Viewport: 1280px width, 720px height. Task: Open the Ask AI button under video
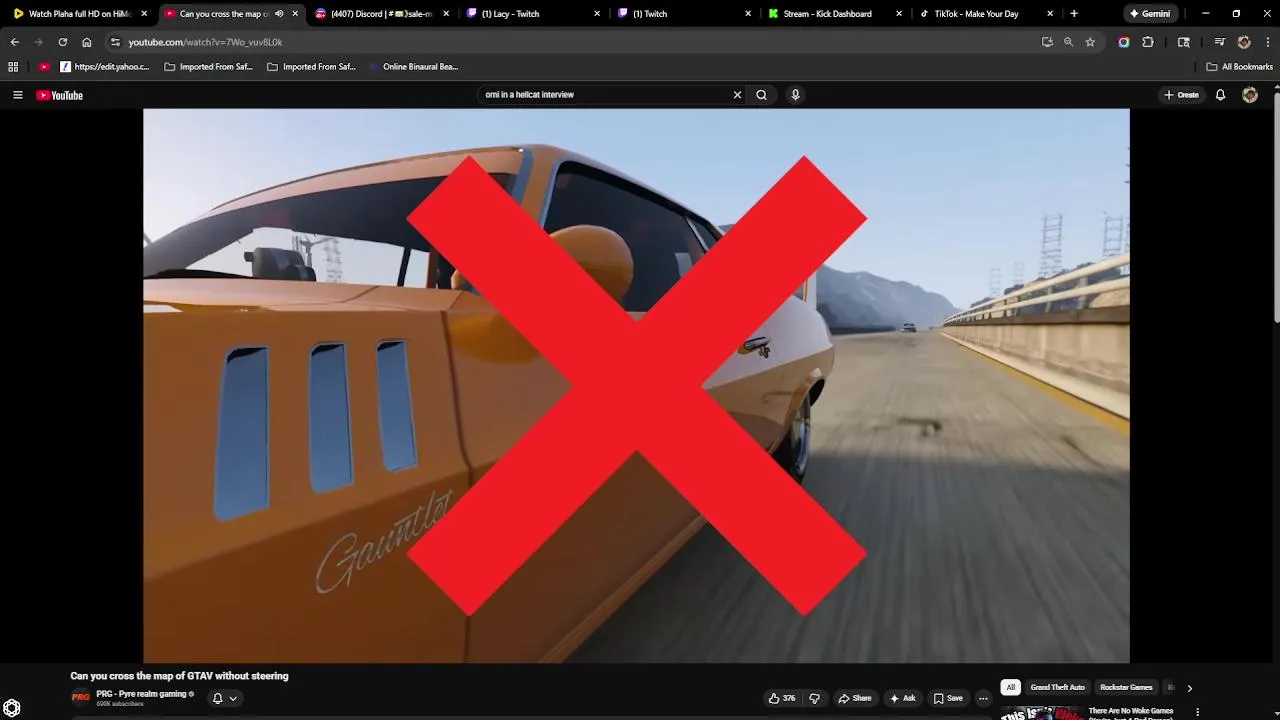coord(902,698)
